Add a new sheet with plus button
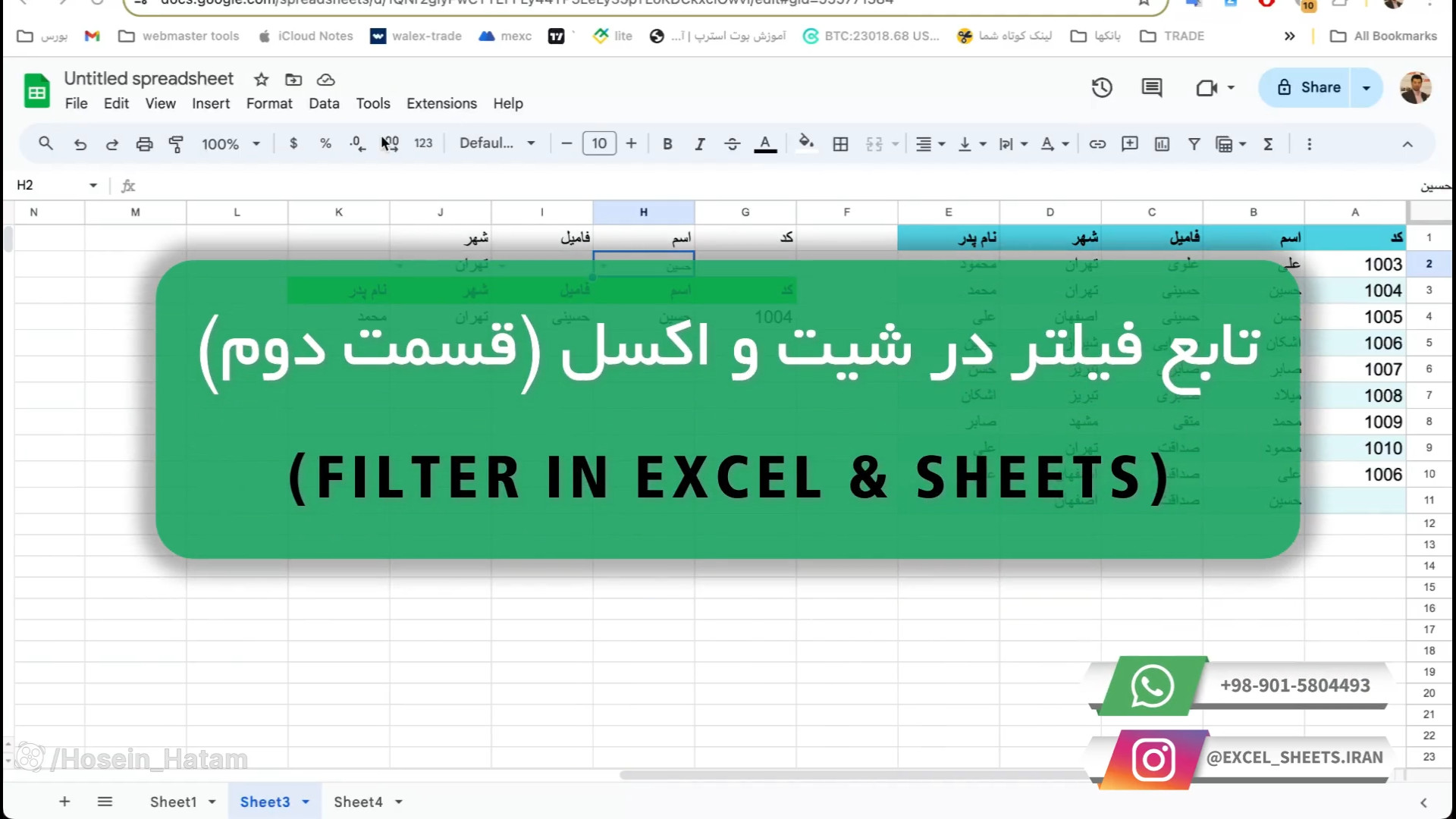Image resolution: width=1456 pixels, height=819 pixels. [64, 802]
